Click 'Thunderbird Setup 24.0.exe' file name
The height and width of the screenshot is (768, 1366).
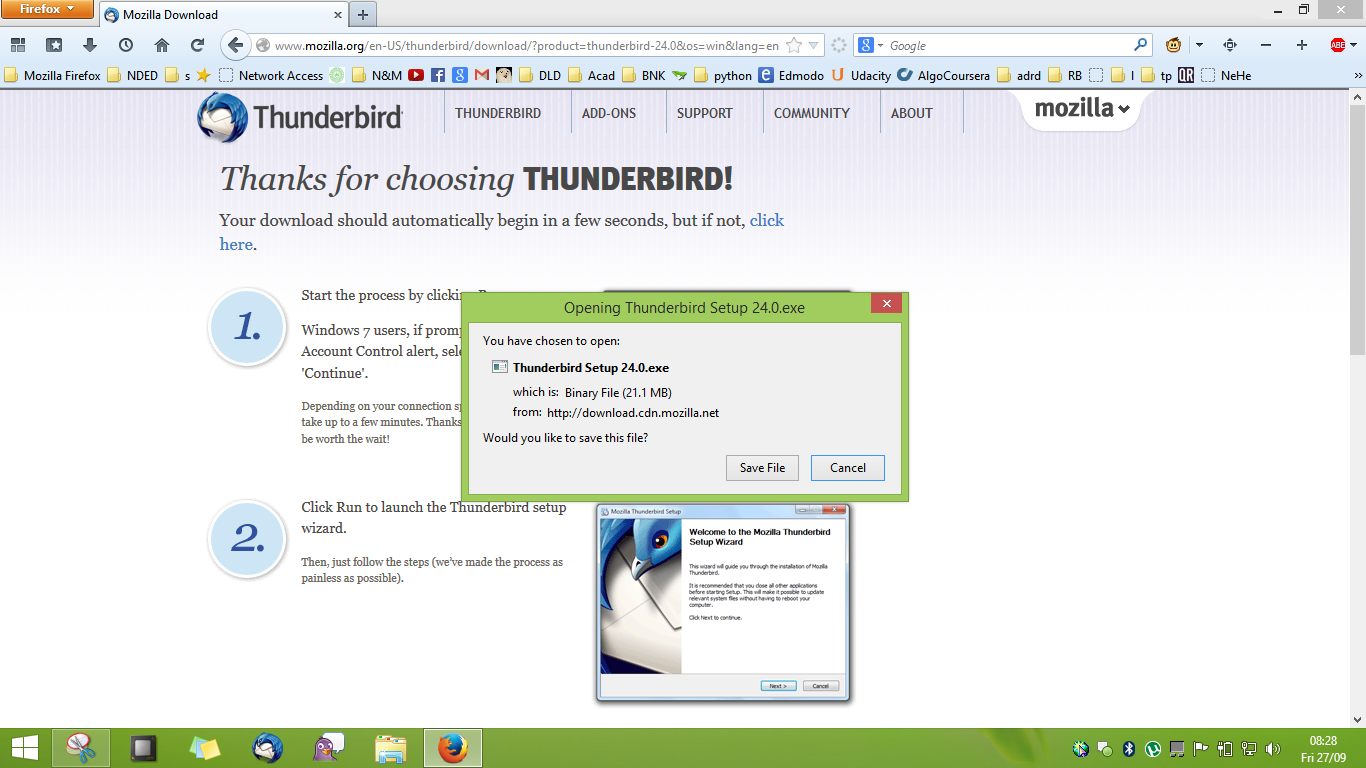point(591,367)
